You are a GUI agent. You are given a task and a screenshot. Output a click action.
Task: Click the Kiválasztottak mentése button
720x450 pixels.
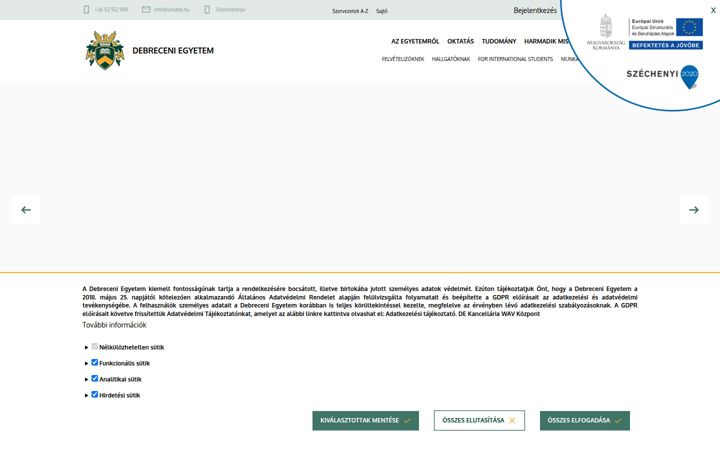pos(366,421)
